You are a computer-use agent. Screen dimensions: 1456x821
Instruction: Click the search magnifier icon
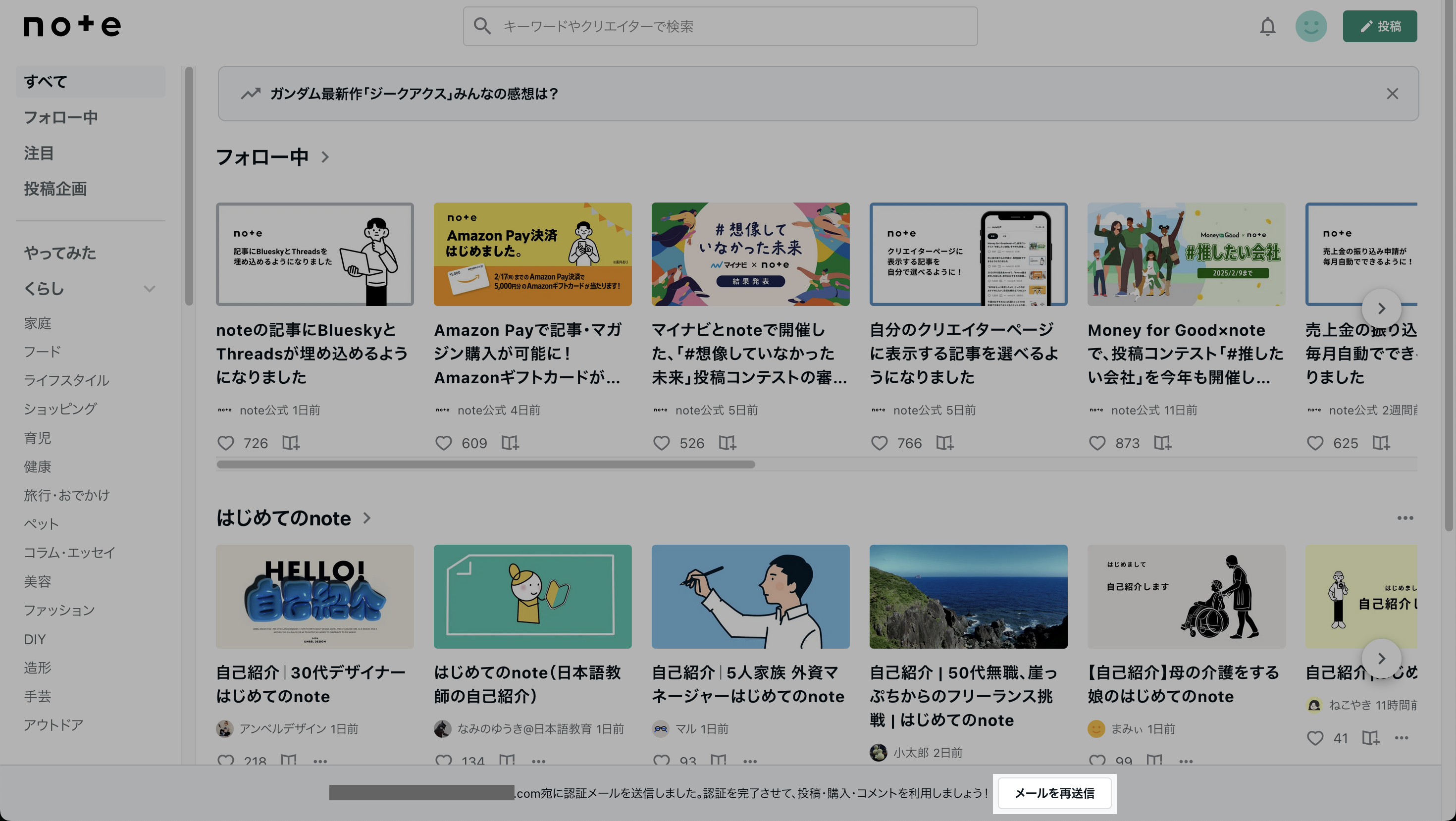(x=482, y=26)
